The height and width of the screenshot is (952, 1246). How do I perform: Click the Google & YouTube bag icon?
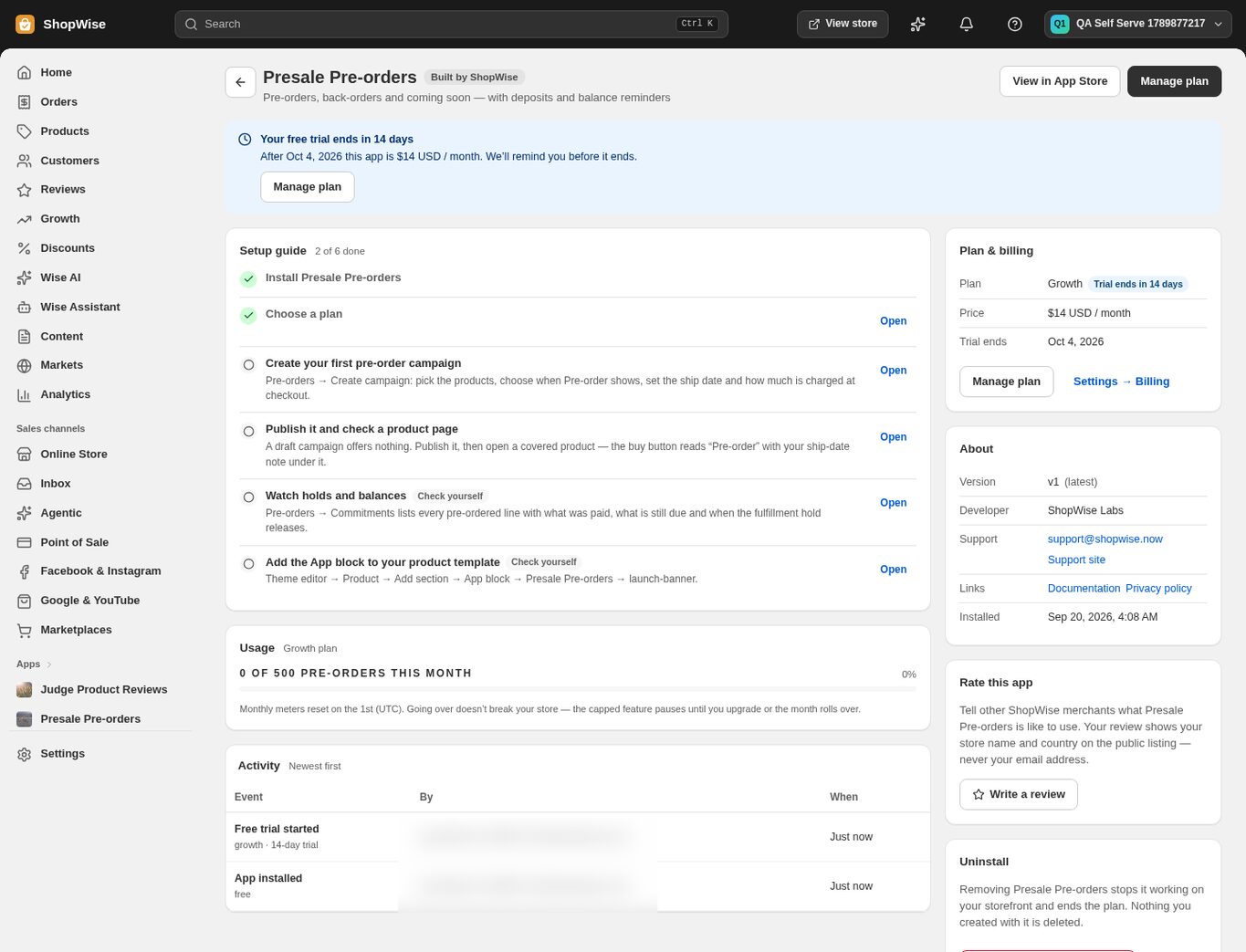tap(25, 601)
